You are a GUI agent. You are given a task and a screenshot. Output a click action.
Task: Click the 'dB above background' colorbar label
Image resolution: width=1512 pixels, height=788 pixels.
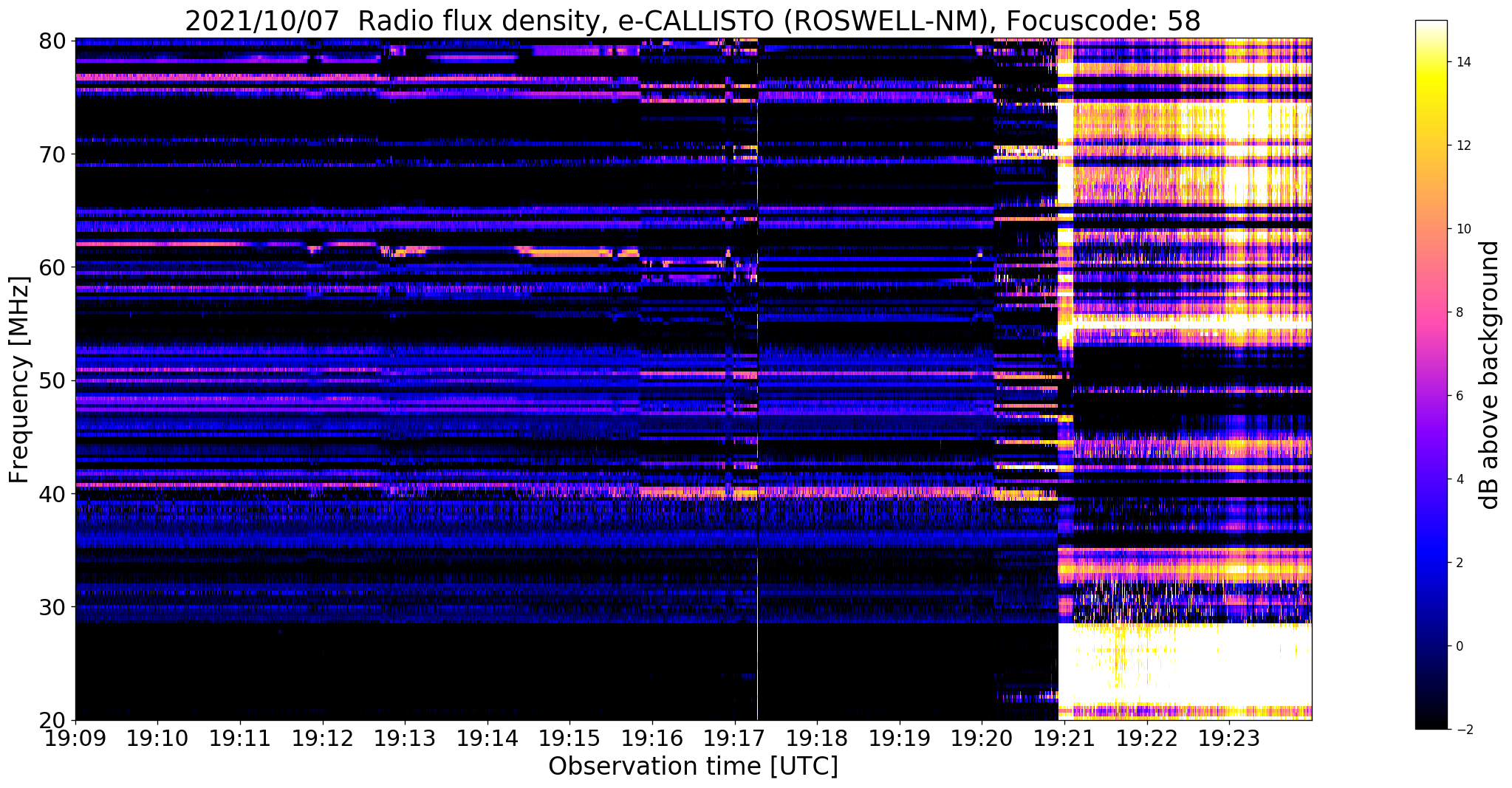tap(1490, 375)
